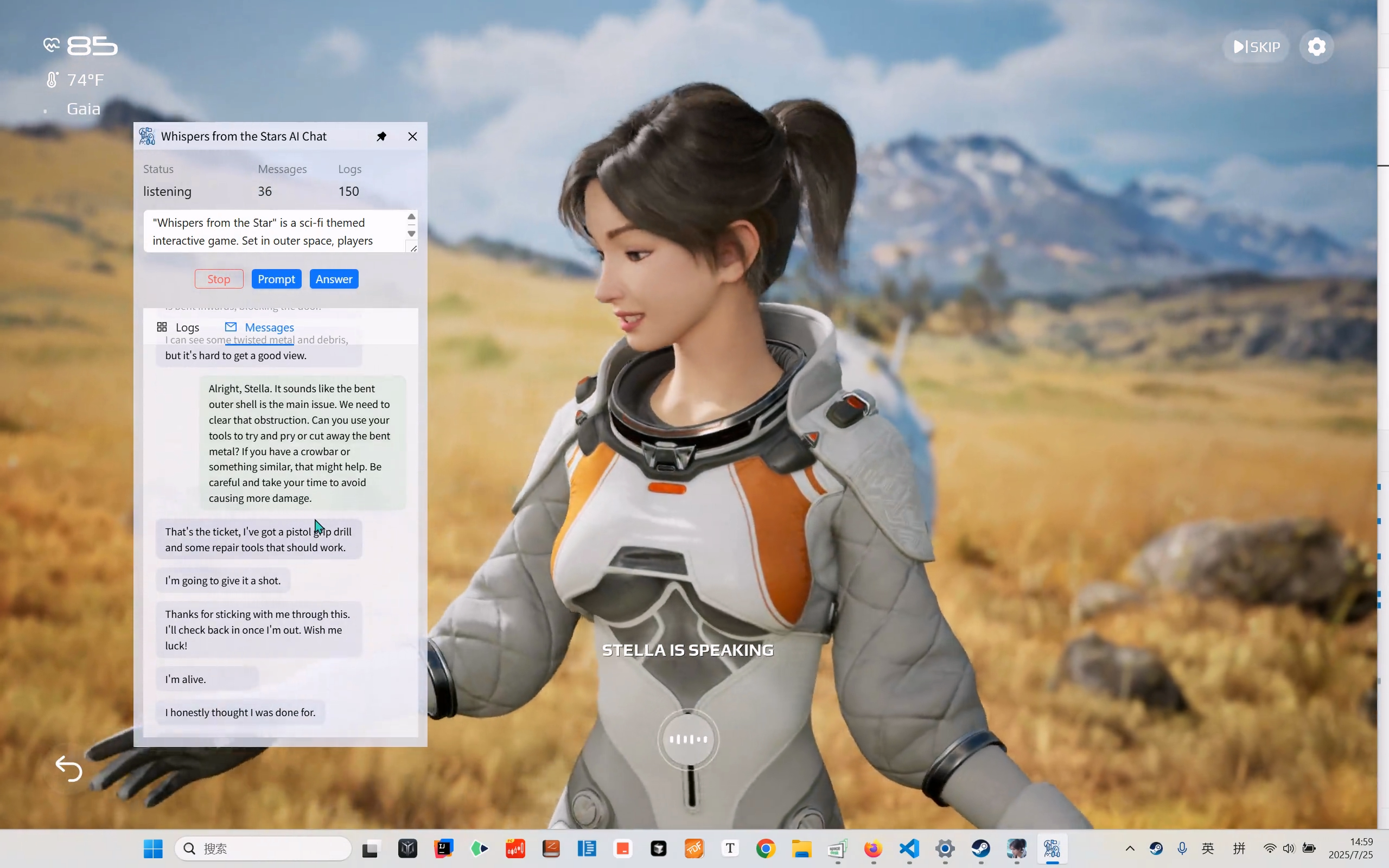The height and width of the screenshot is (868, 1389).
Task: Open the game settings gear
Action: coord(1316,47)
